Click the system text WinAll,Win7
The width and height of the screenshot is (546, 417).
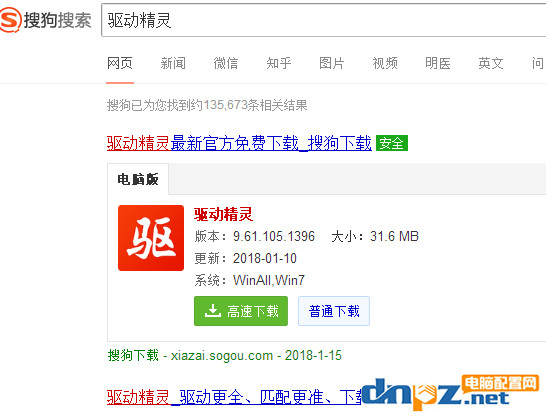pos(269,280)
